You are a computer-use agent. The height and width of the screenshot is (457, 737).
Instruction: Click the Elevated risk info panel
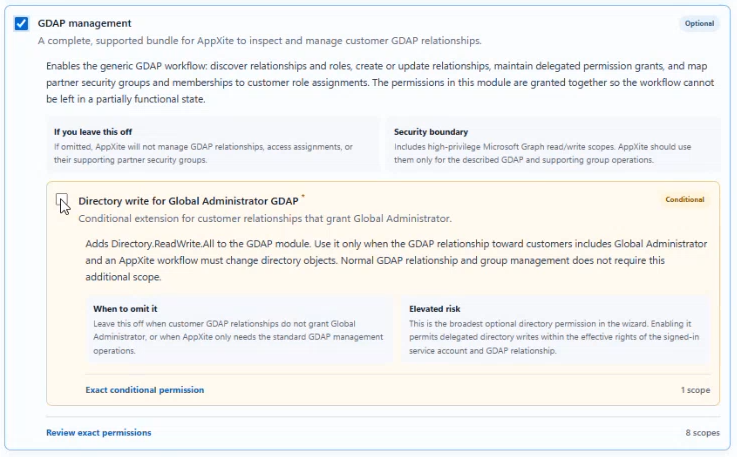[556, 329]
